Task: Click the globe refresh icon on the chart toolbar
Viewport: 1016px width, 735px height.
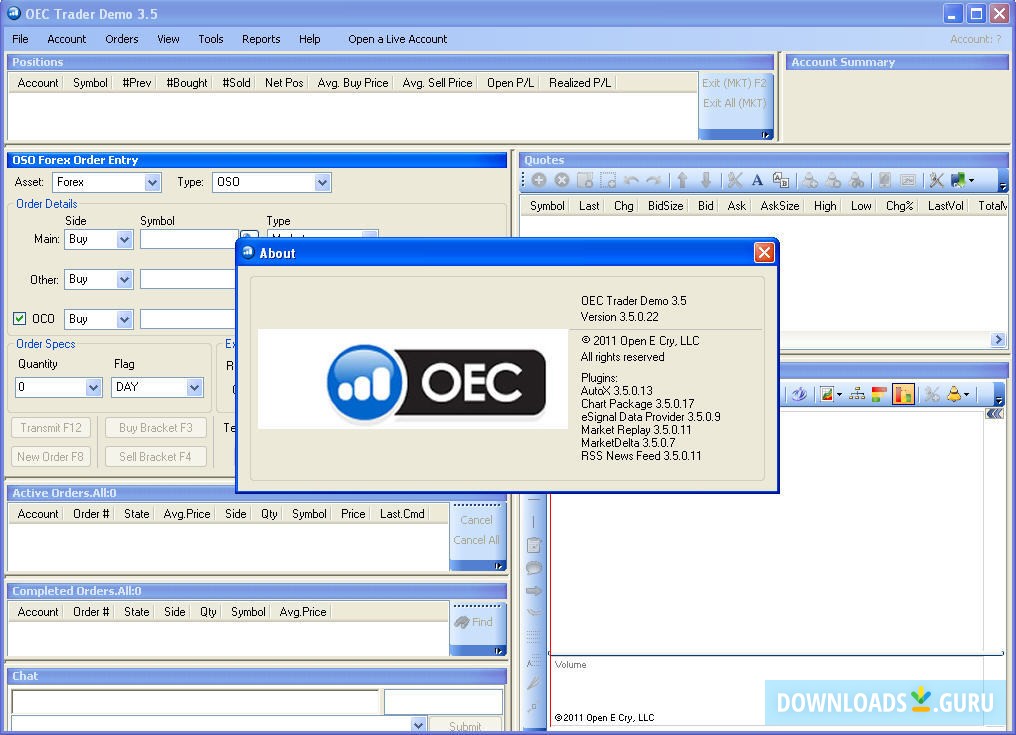Action: (800, 394)
